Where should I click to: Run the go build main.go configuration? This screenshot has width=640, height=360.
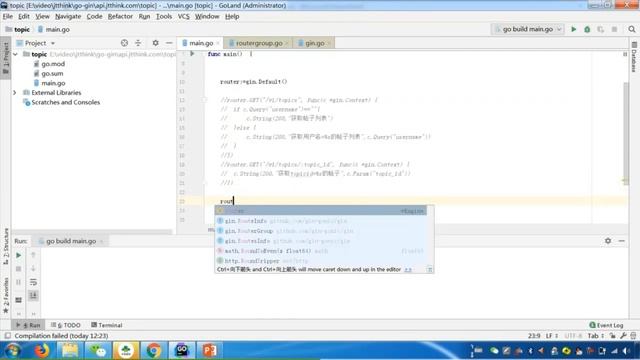click(573, 29)
